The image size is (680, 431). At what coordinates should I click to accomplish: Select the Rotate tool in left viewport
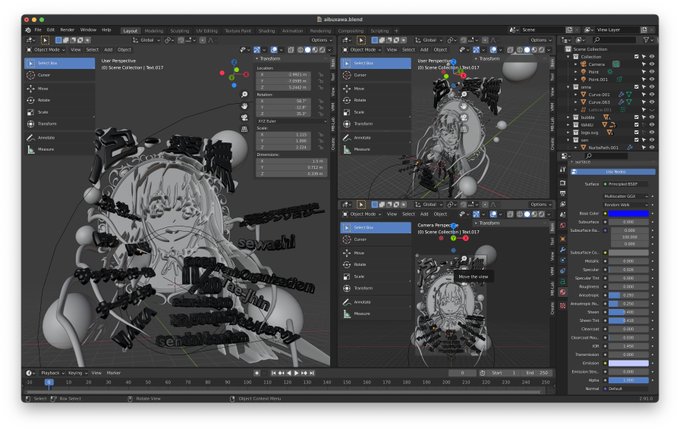59,100
